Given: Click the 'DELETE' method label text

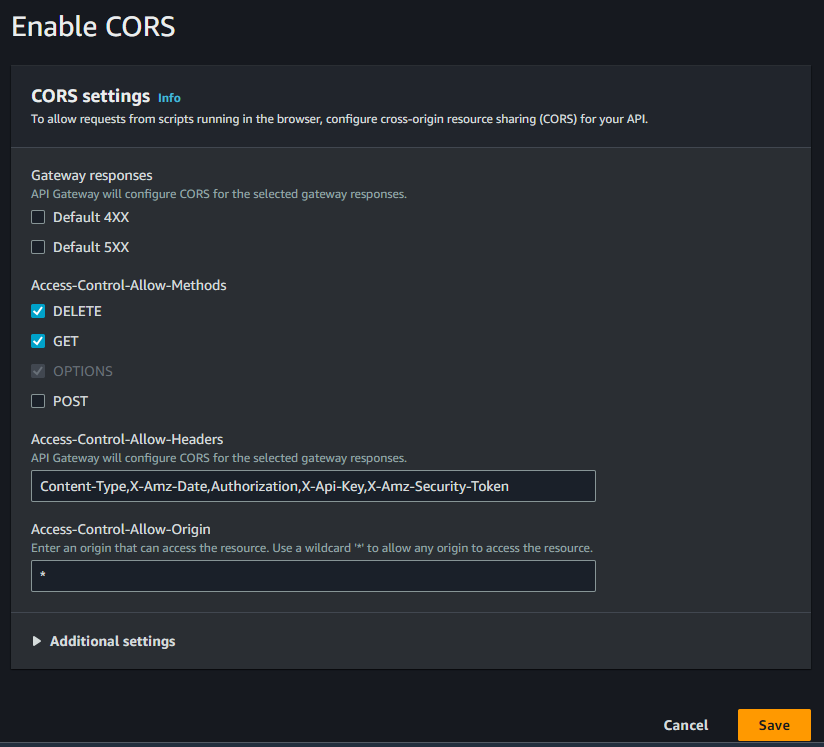Looking at the screenshot, I should (x=77, y=311).
